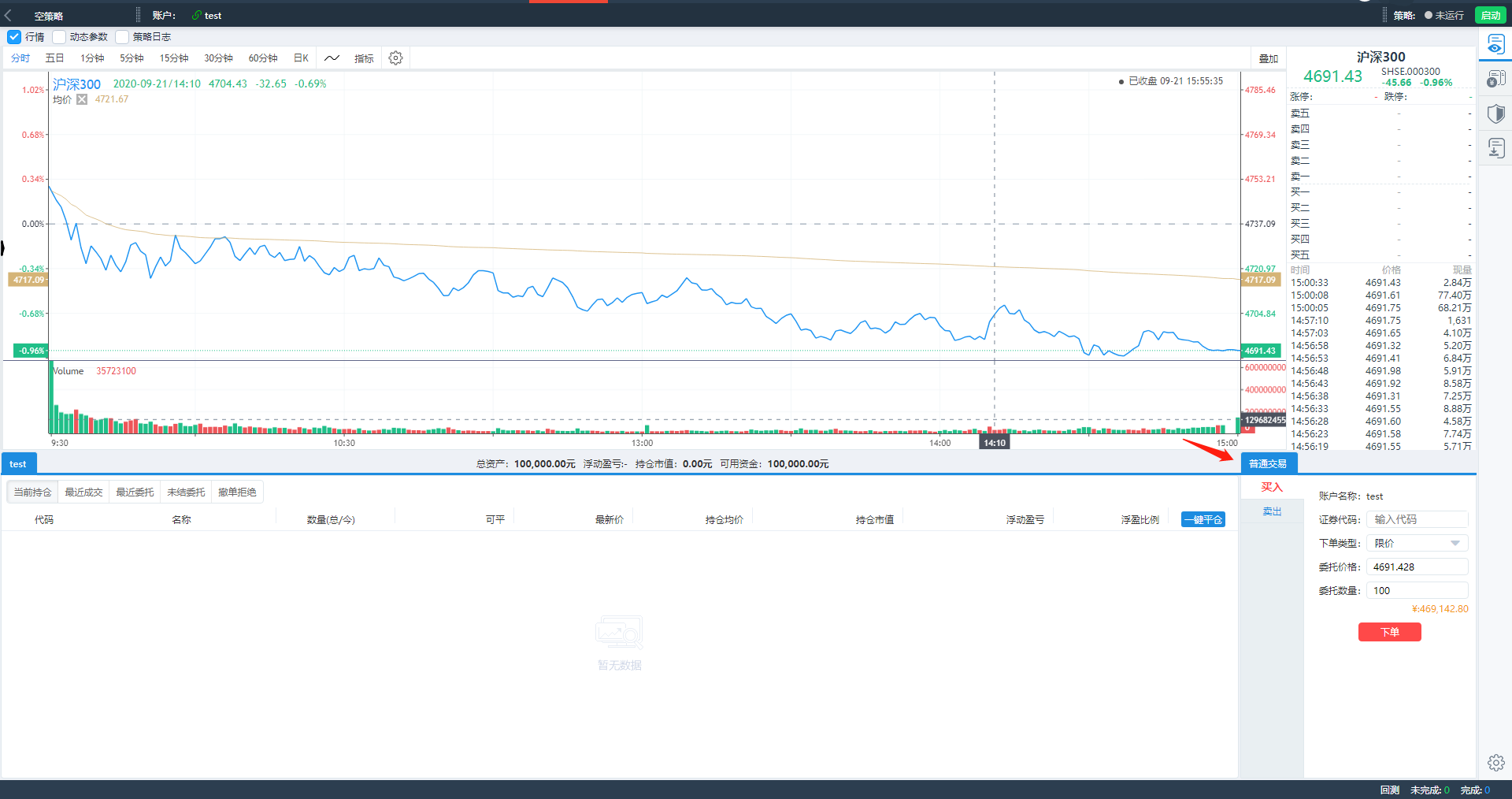This screenshot has height=799, width=1512.
Task: Open the download log sidebar icon
Action: click(1495, 148)
